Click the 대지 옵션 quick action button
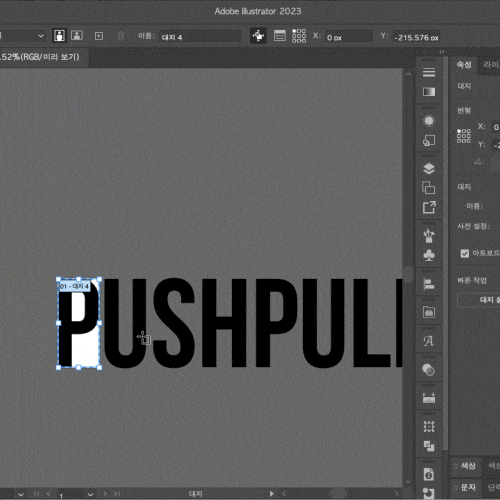The height and width of the screenshot is (500, 500). tap(479, 300)
